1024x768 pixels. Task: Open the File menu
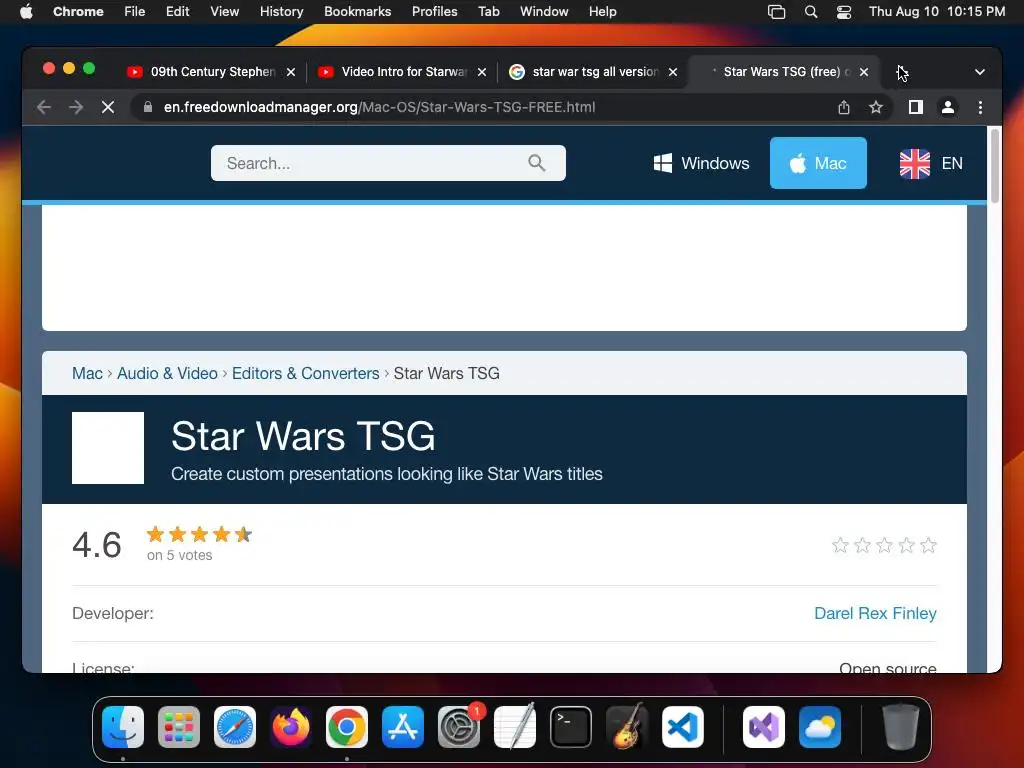135,12
